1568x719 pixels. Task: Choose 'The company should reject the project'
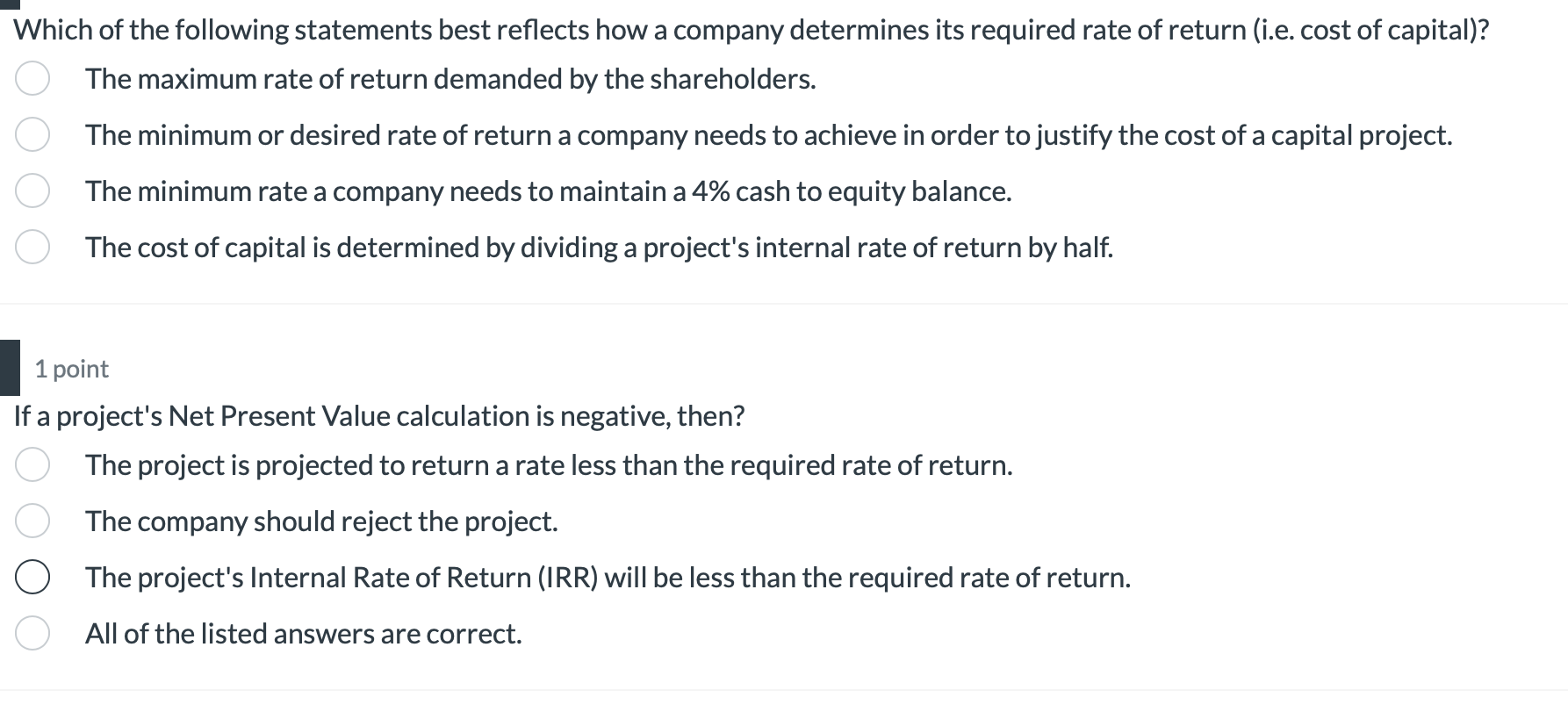32,521
